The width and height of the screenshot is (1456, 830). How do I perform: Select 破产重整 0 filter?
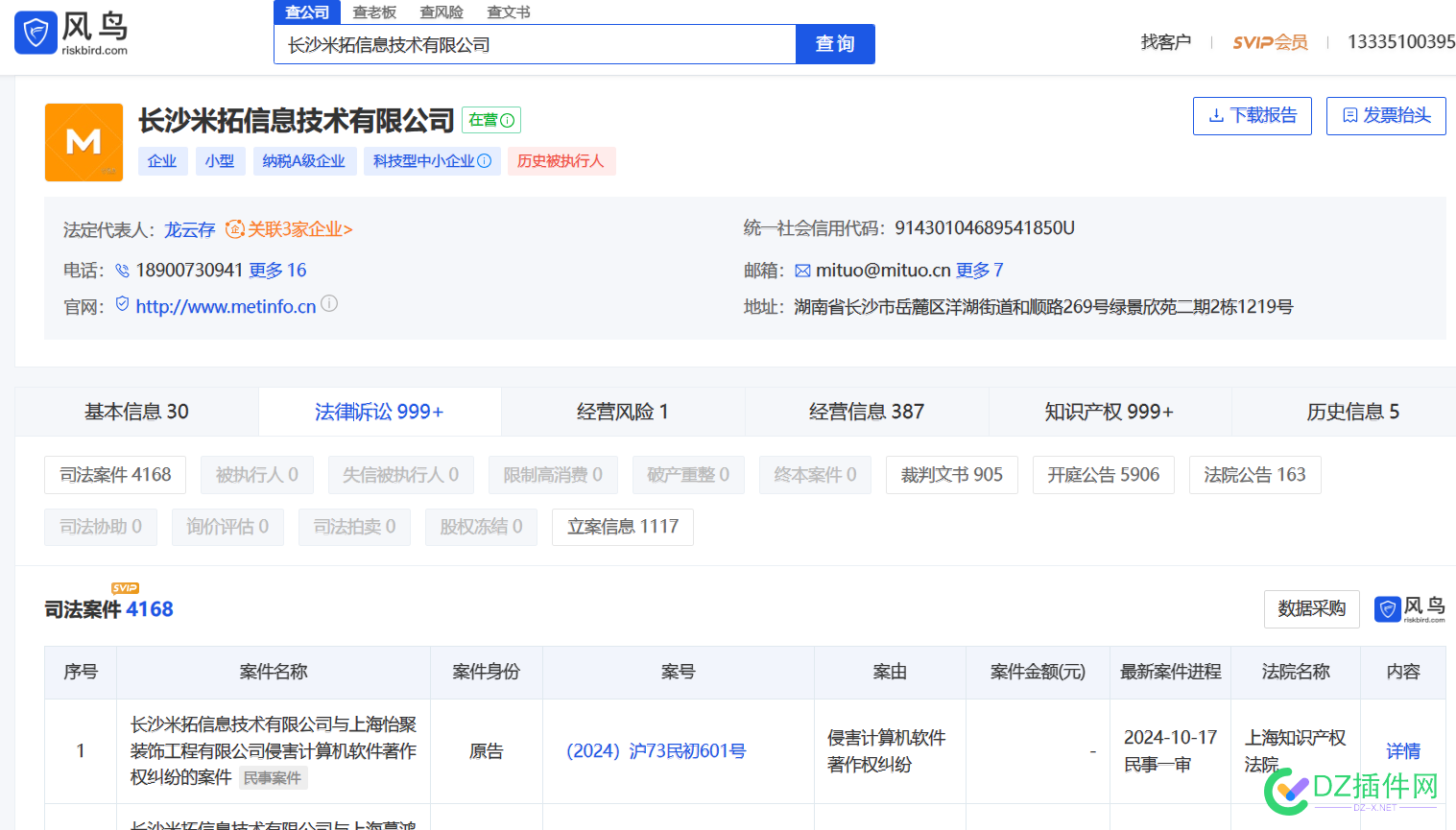tap(688, 475)
